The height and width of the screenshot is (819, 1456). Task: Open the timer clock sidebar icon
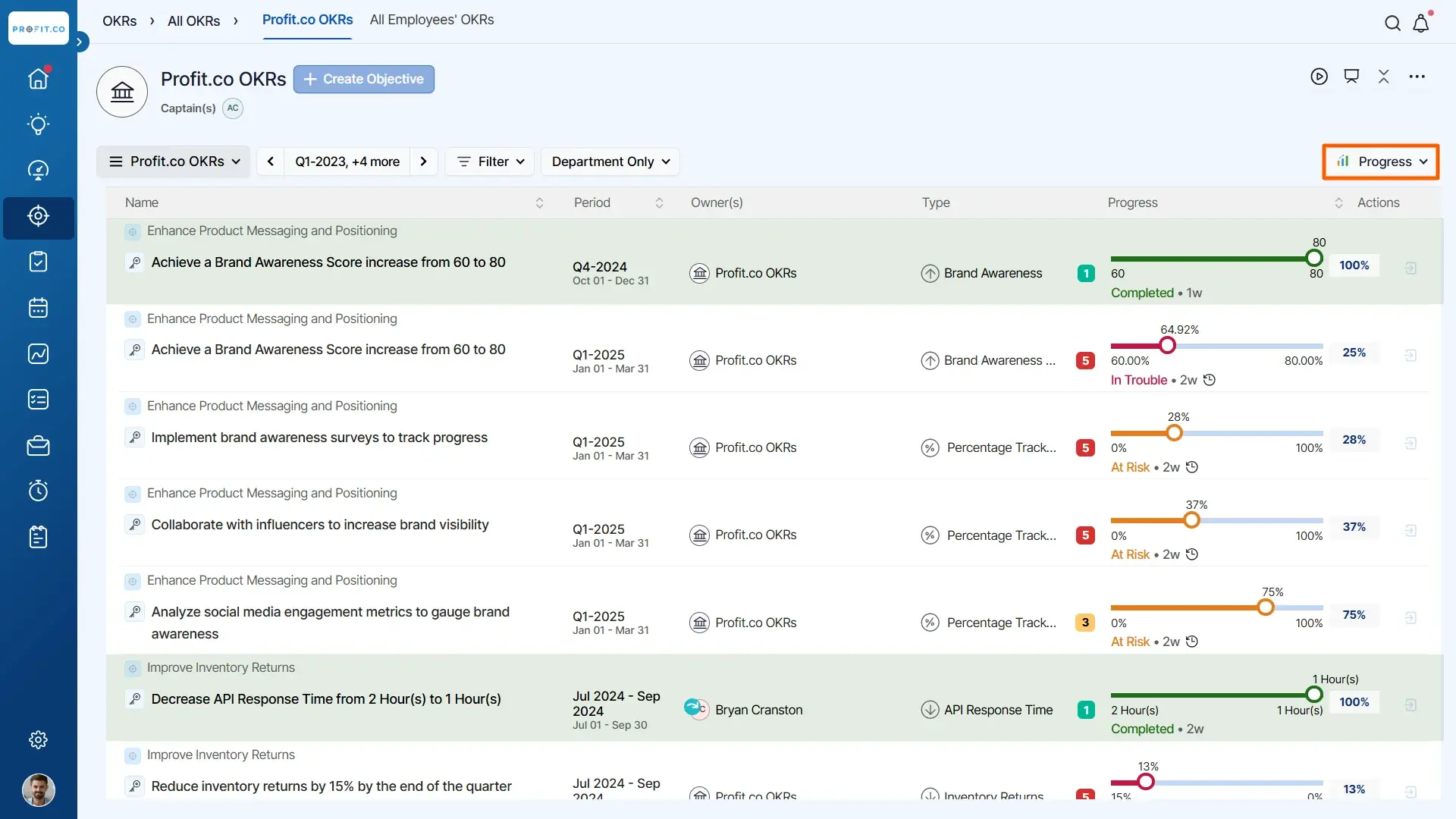38,491
